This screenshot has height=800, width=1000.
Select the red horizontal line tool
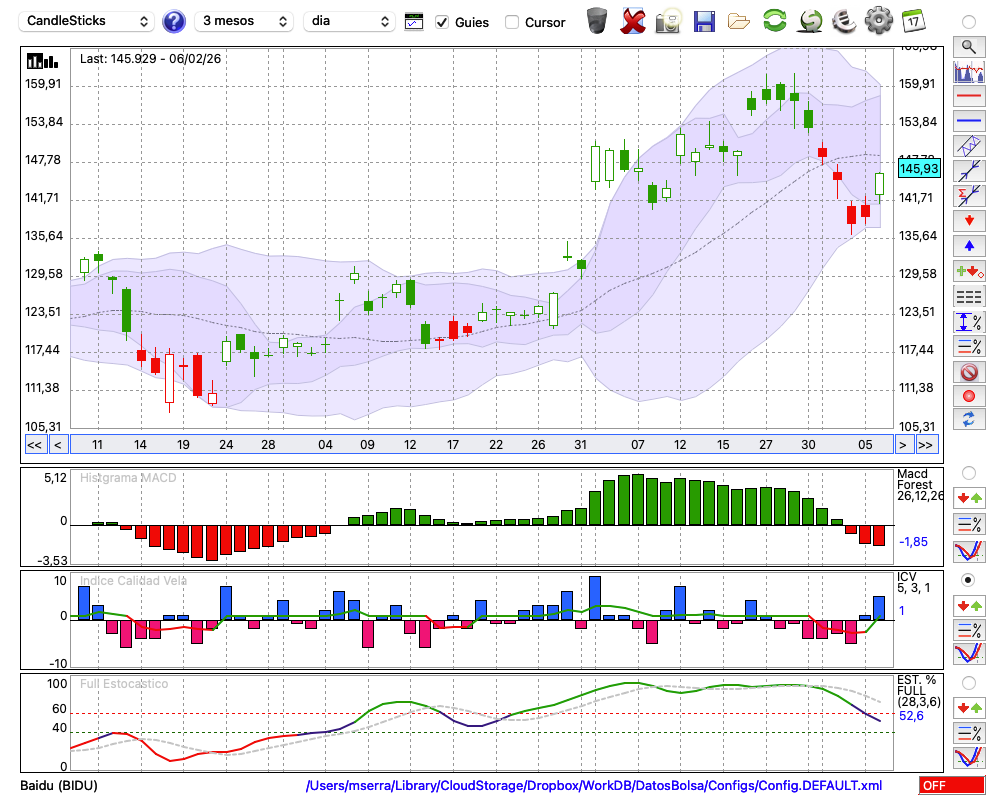click(x=968, y=96)
